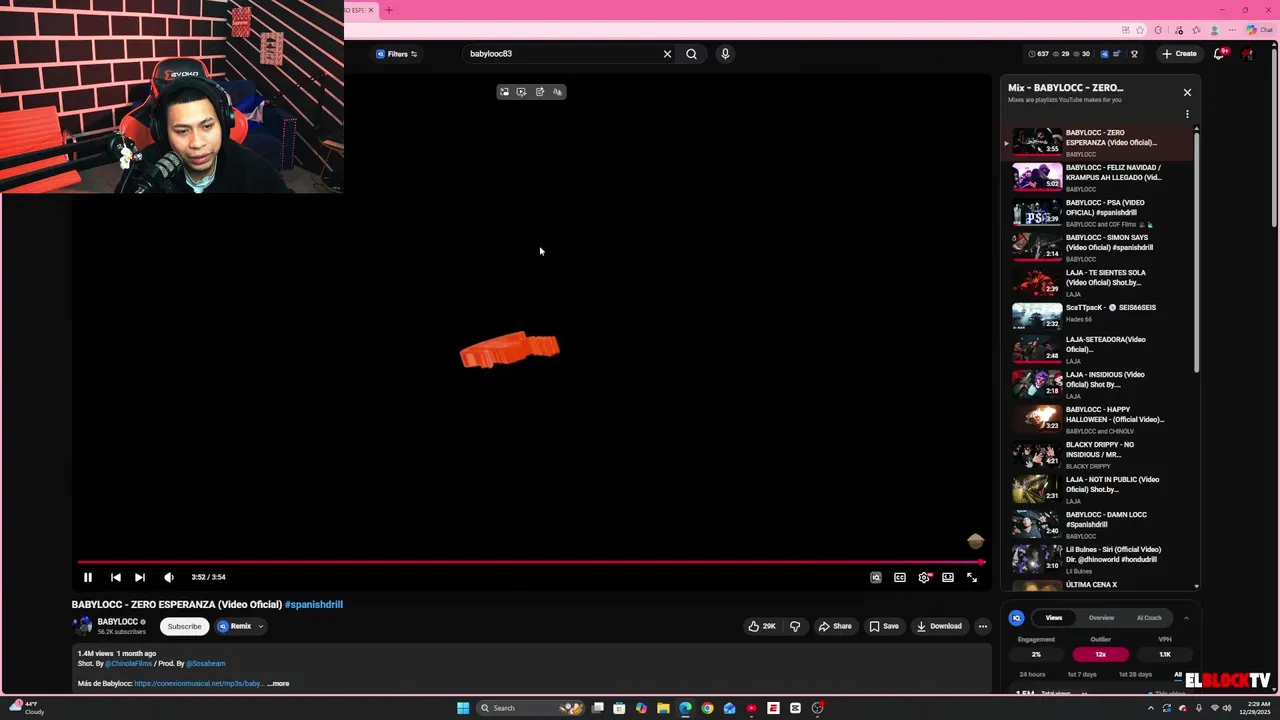Open taskbar volume control
Viewport: 1280px width, 720px height.
(x=1227, y=708)
